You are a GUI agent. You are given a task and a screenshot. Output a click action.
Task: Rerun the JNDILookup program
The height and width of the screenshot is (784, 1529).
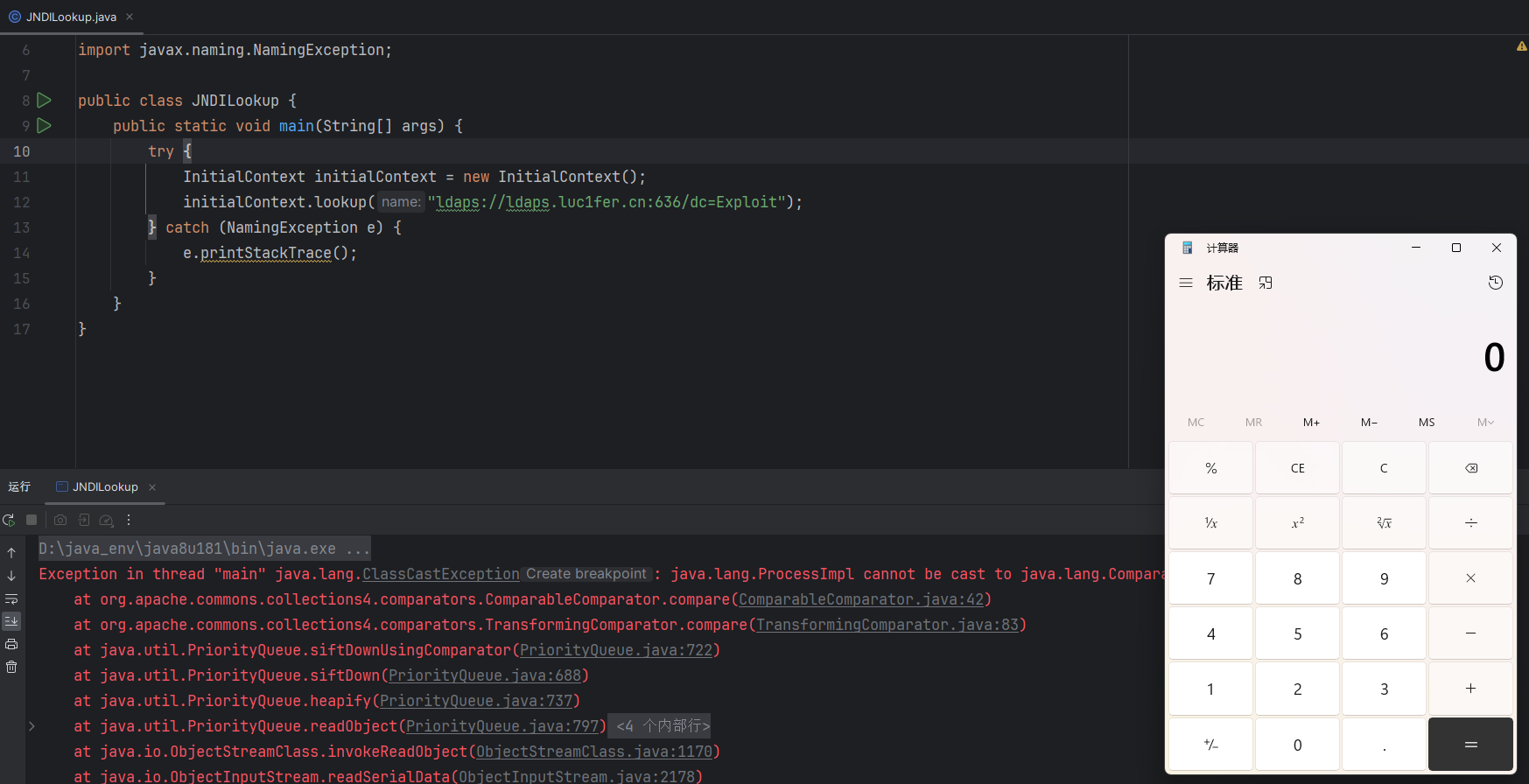tap(9, 520)
